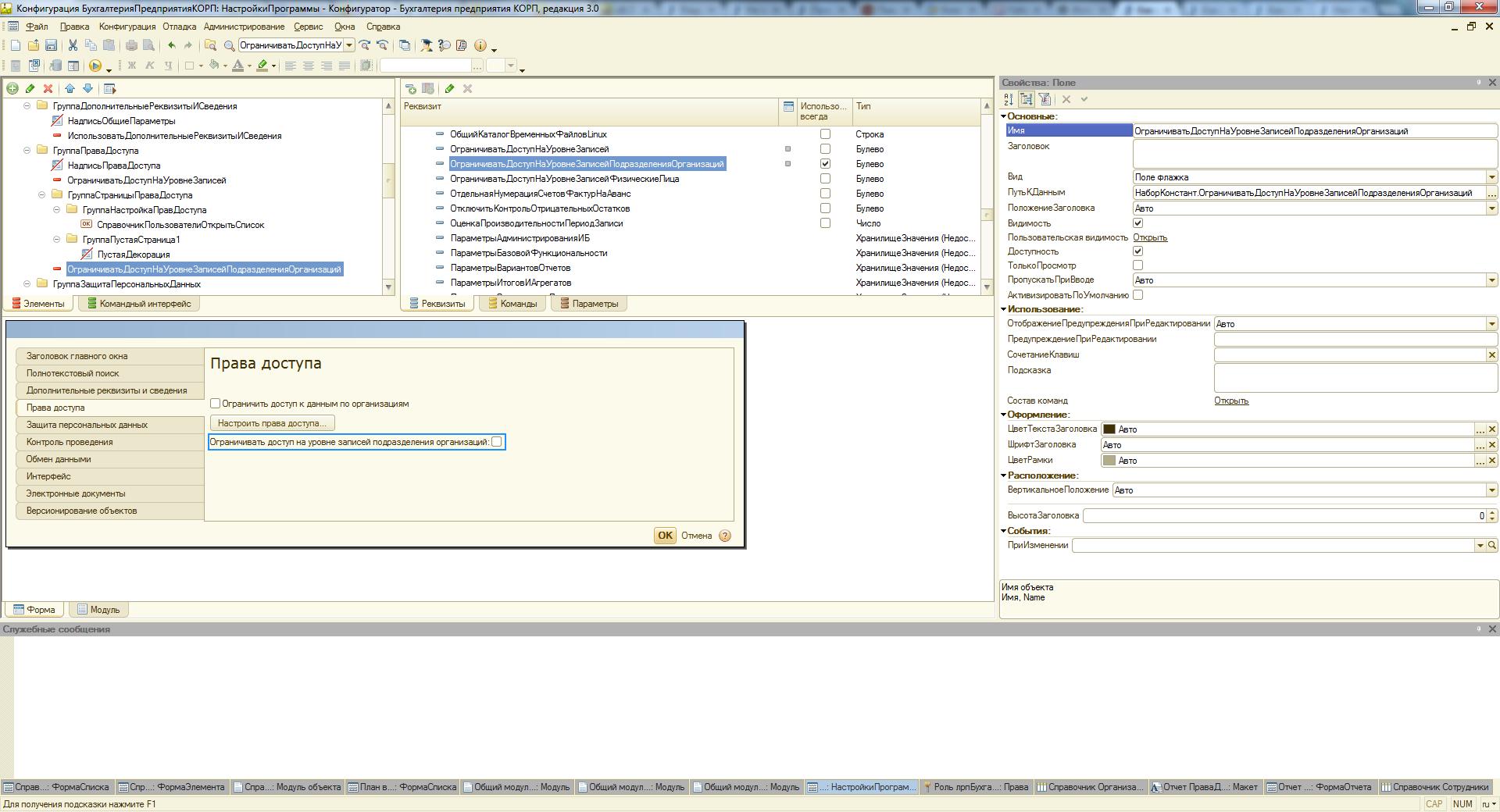Close the Служебные сообщения panel
1500x812 pixels.
pos(1492,629)
